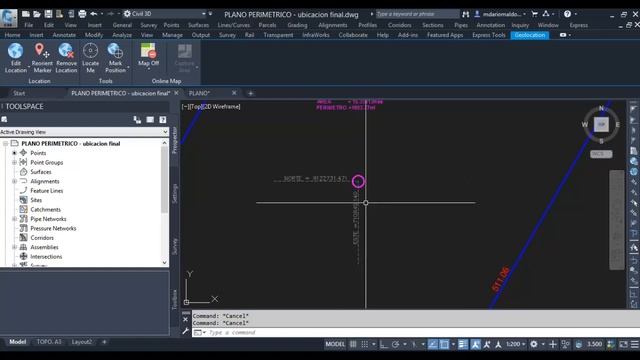Expand the Pipe Networks tree node

pos(14,219)
